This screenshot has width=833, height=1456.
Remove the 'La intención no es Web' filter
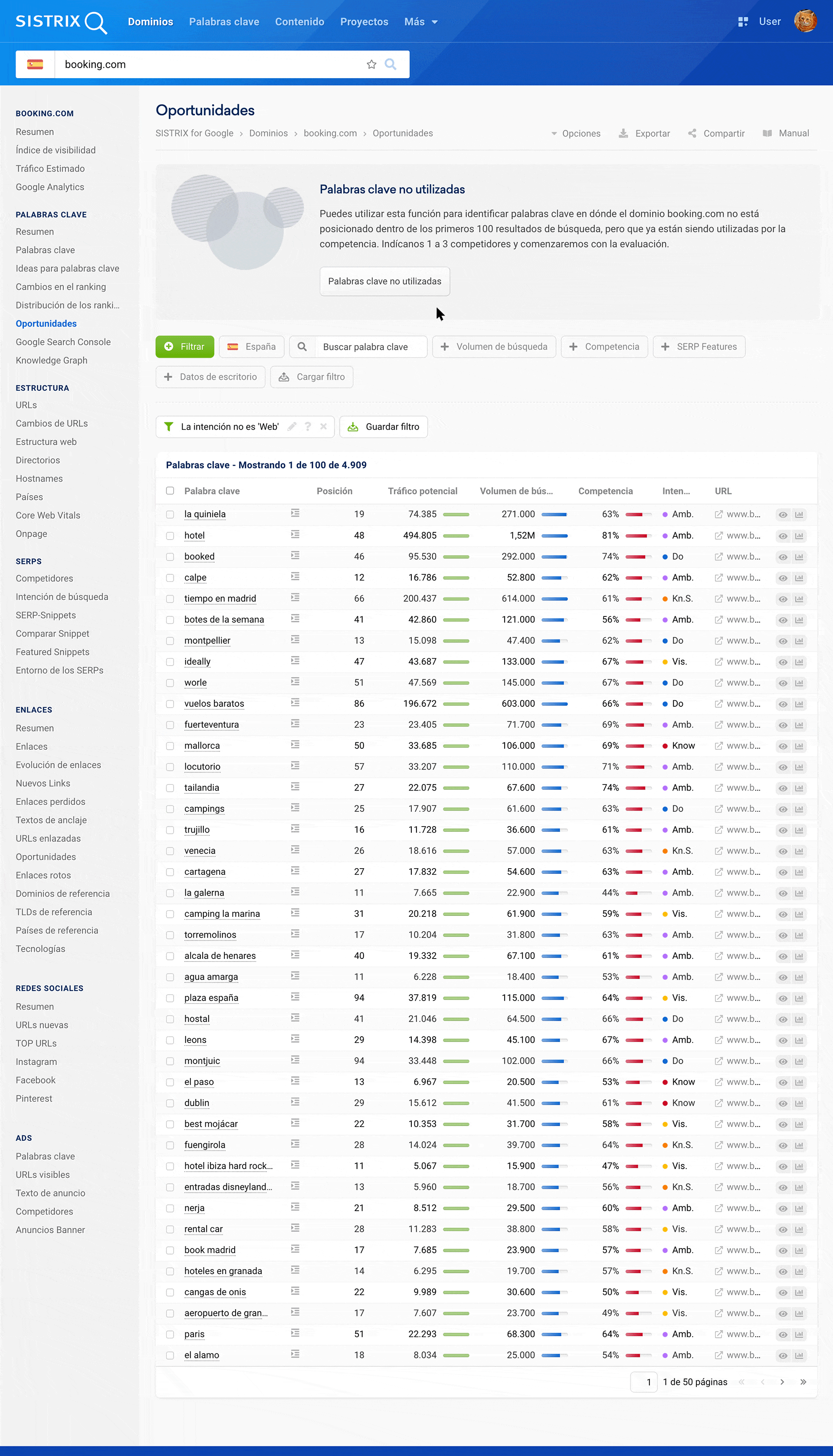tap(323, 426)
